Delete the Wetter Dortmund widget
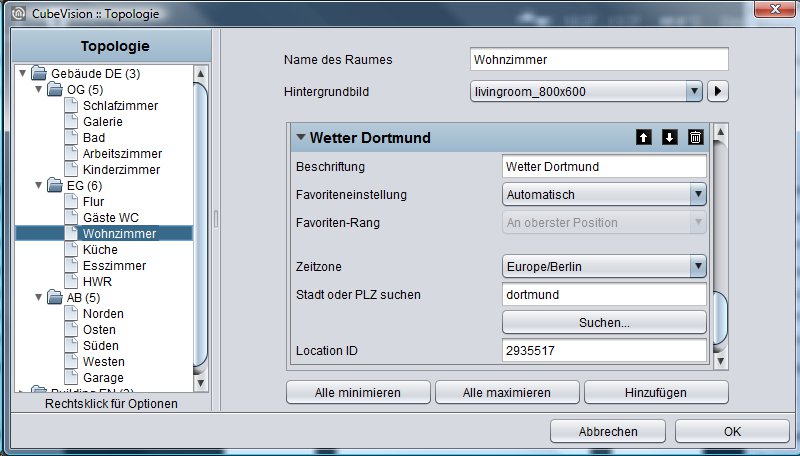The width and height of the screenshot is (800, 456). pyautogui.click(x=695, y=137)
